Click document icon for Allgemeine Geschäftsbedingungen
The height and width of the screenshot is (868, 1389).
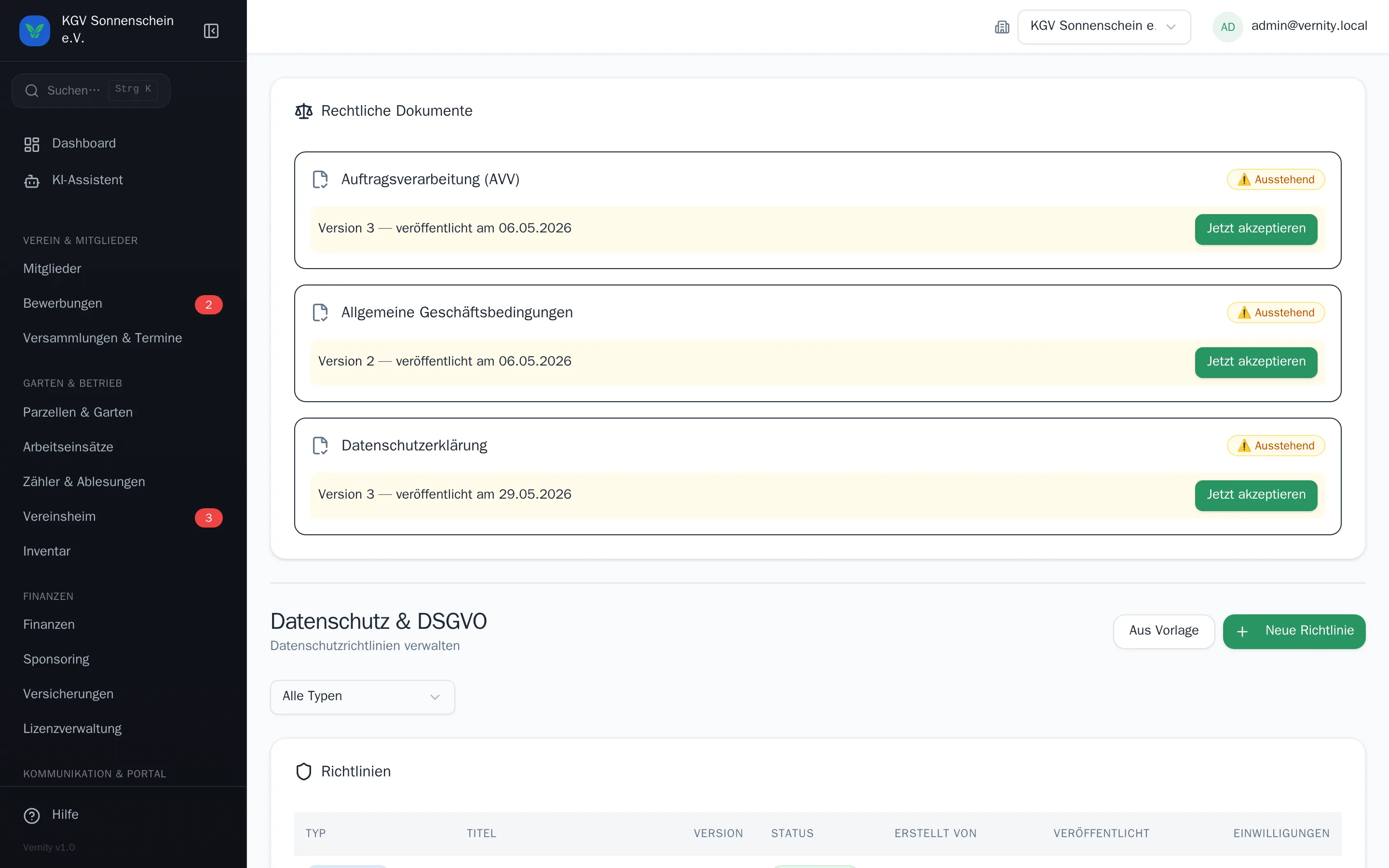click(320, 313)
